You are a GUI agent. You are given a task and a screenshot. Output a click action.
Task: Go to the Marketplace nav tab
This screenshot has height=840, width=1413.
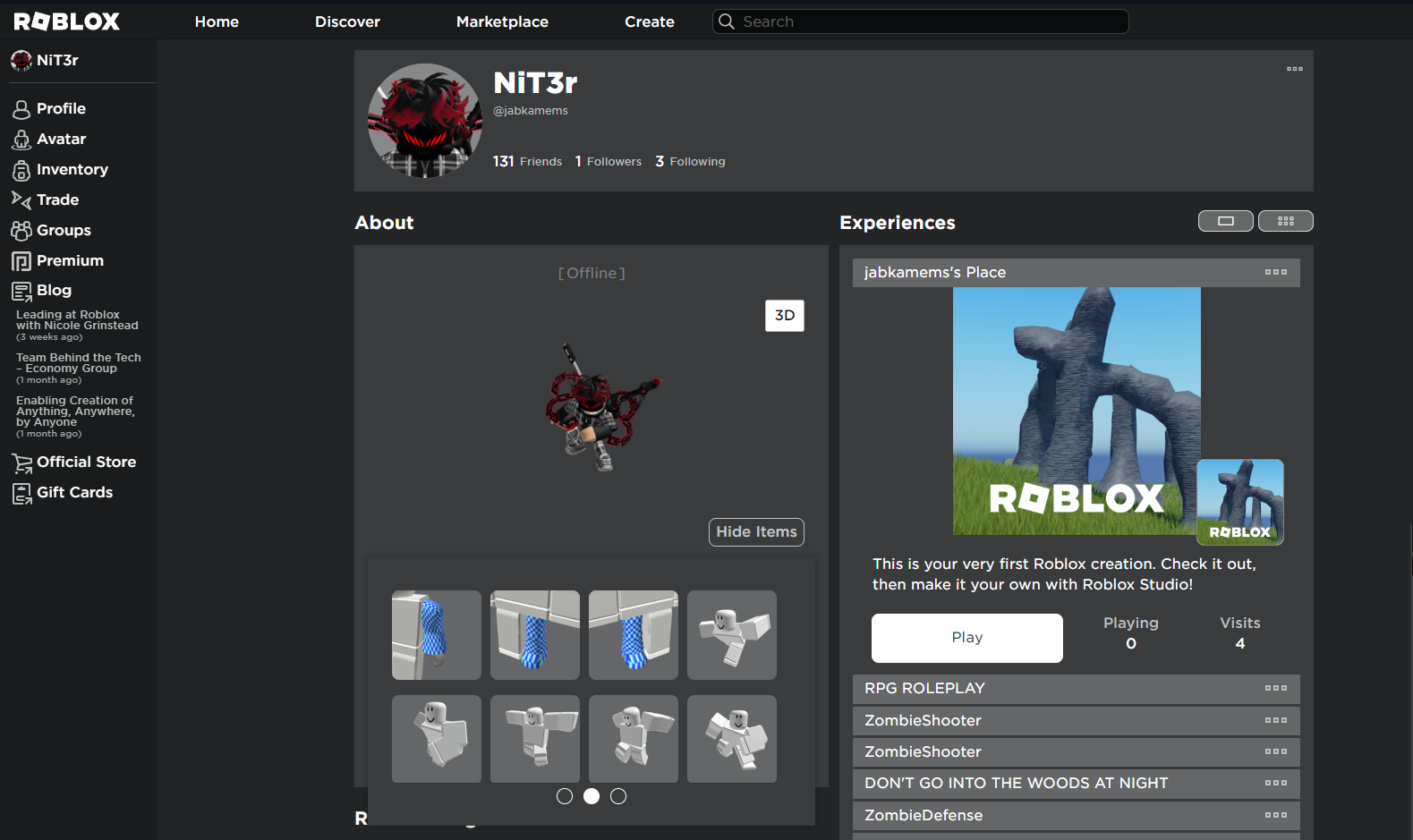[502, 21]
